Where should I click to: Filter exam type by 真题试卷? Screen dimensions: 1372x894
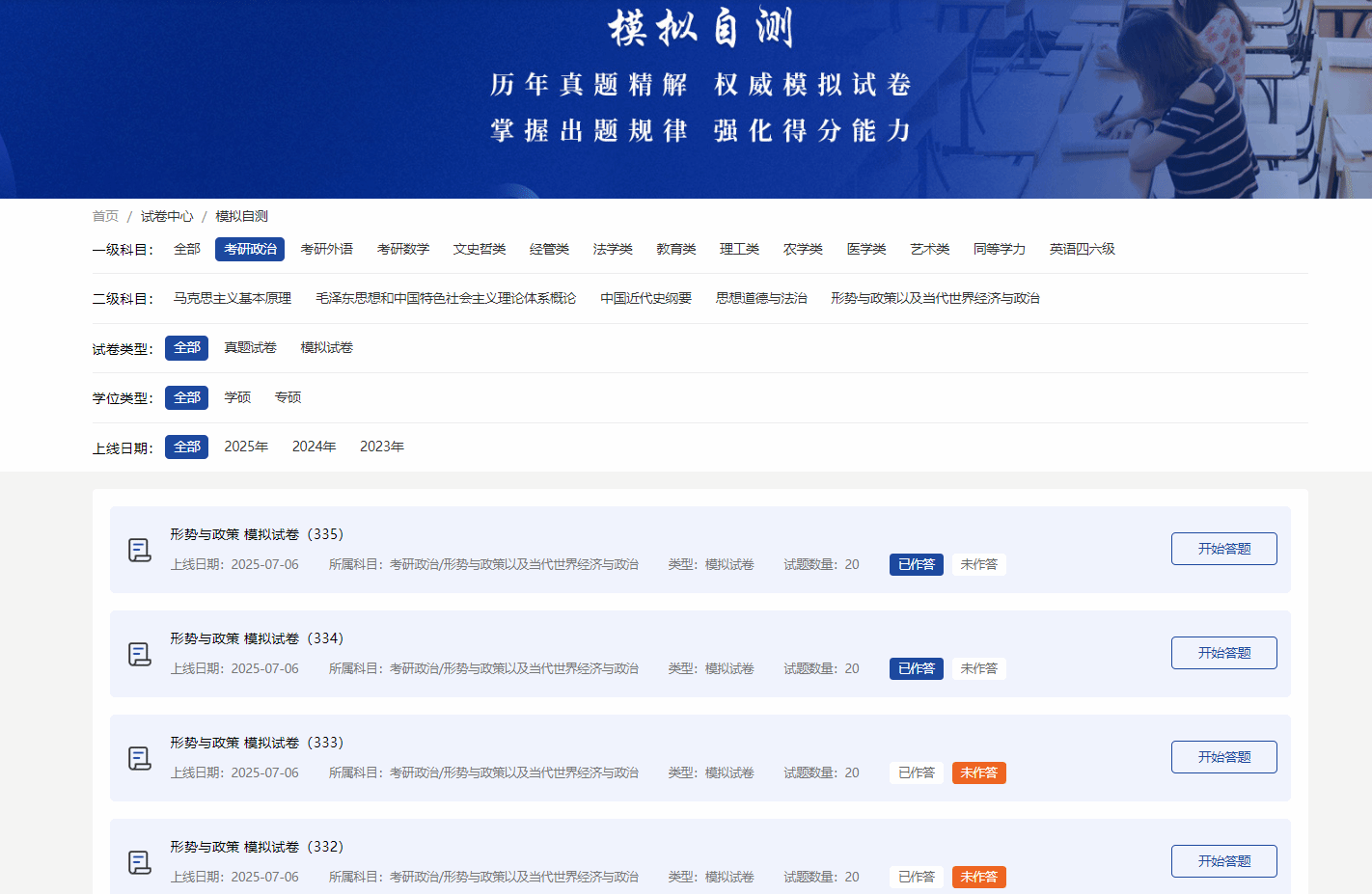tap(250, 347)
